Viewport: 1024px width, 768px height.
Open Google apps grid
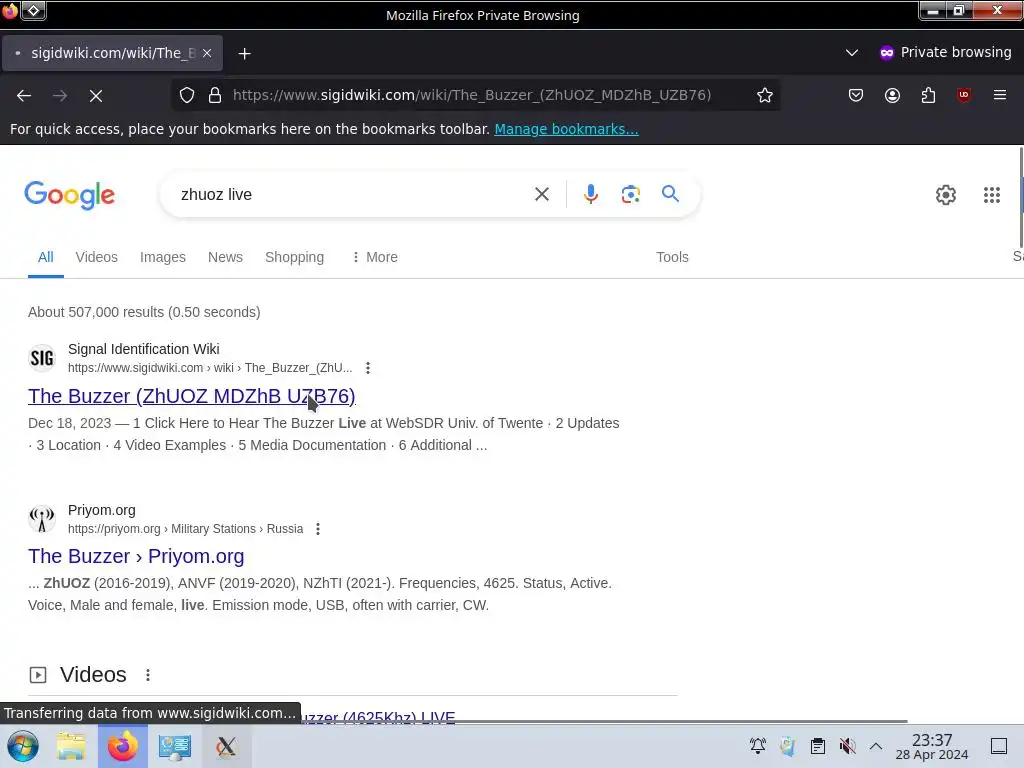[x=992, y=195]
